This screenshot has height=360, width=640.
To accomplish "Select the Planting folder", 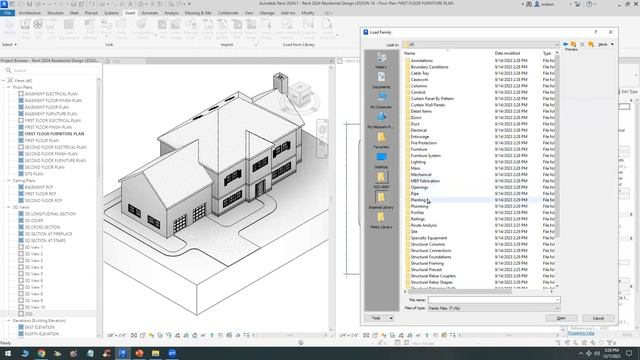I will point(418,200).
